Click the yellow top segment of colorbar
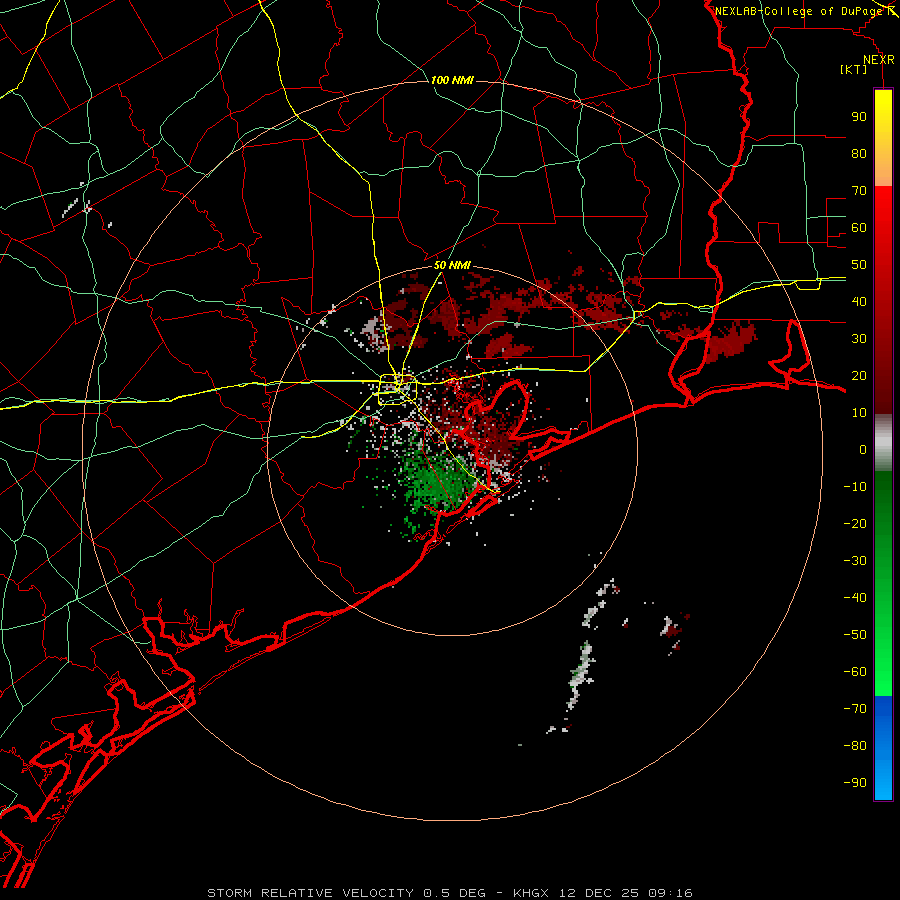Screen dimensions: 900x900 883,138
